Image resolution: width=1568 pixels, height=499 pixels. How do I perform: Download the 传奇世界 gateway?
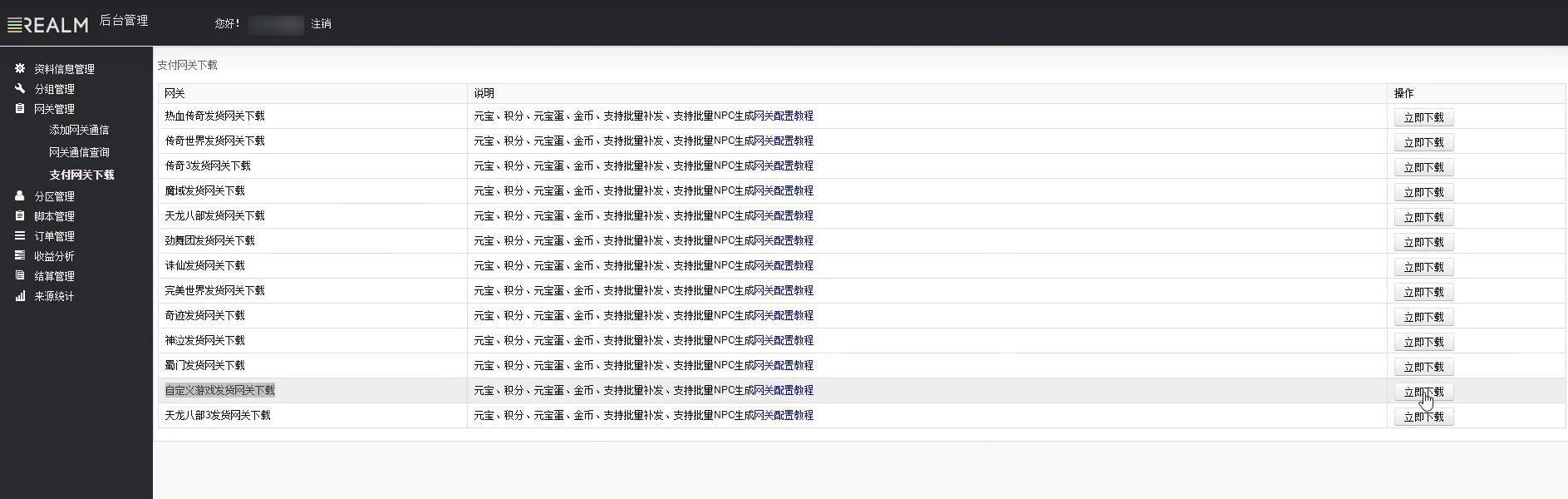click(x=1423, y=142)
